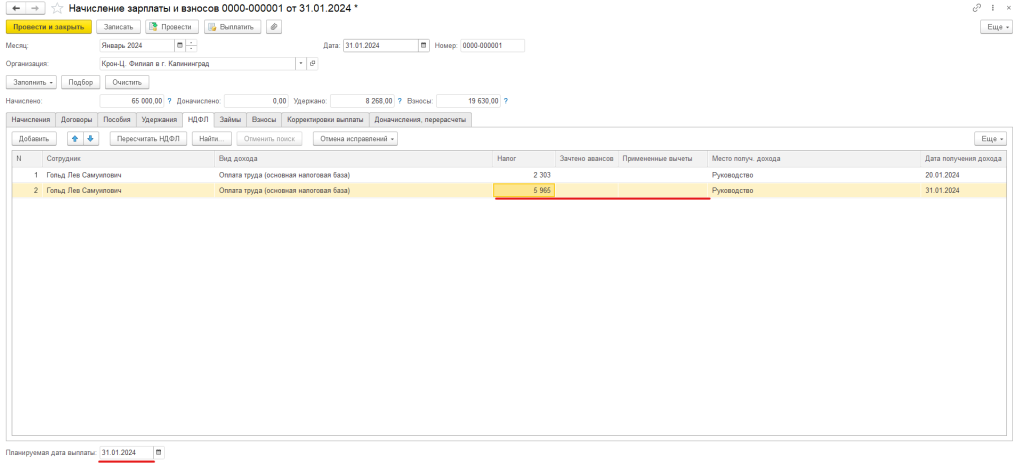The image size is (1023, 463).
Task: Click the paperclip attachments icon
Action: (x=273, y=27)
